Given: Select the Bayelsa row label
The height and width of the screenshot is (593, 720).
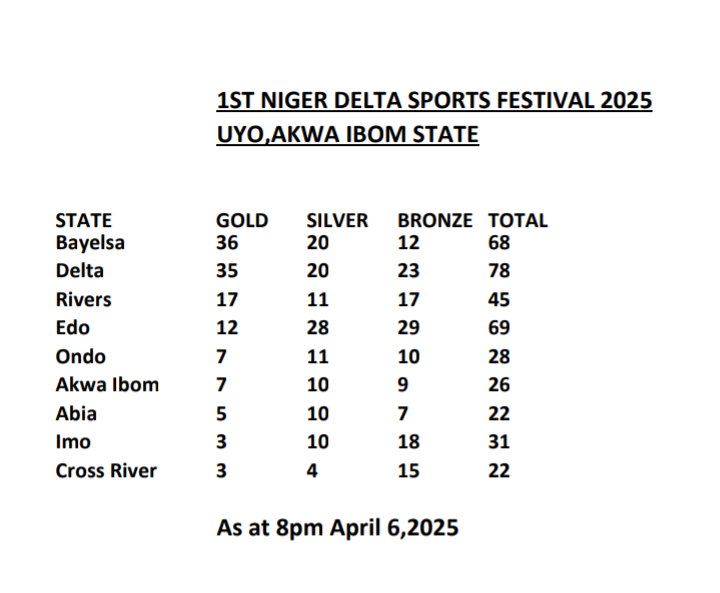Looking at the screenshot, I should click(91, 242).
